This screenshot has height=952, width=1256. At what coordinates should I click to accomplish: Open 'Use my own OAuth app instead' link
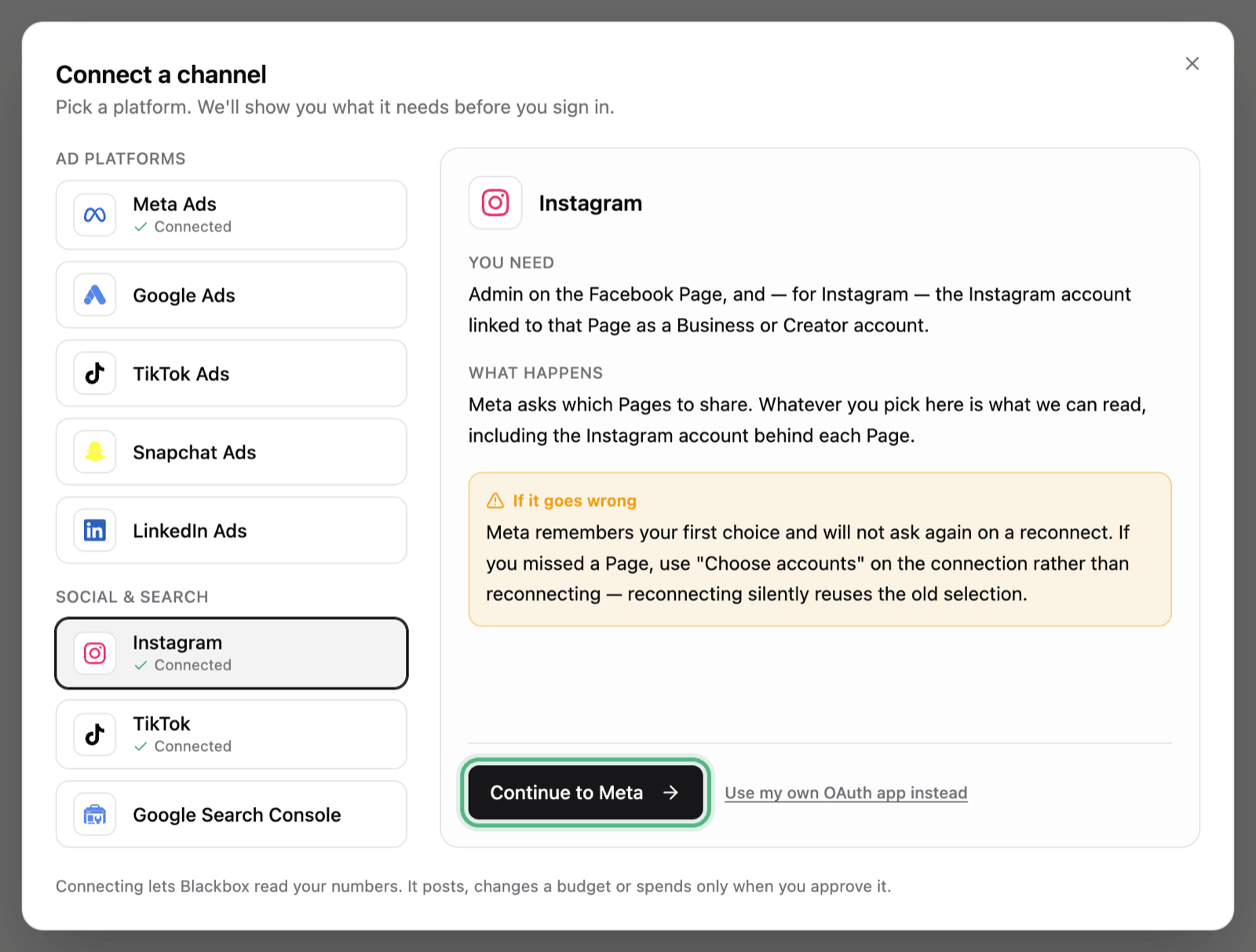click(845, 793)
